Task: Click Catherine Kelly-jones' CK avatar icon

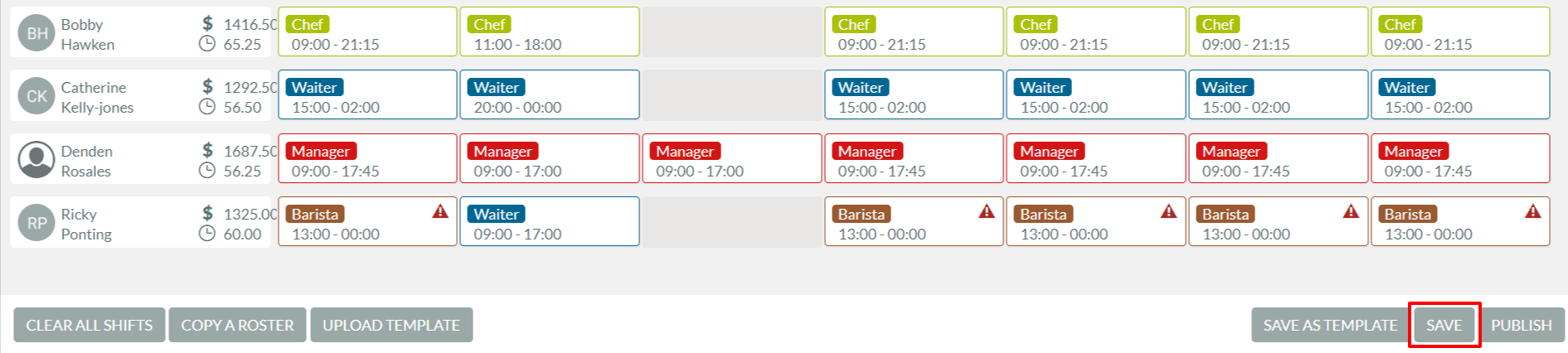Action: [36, 96]
